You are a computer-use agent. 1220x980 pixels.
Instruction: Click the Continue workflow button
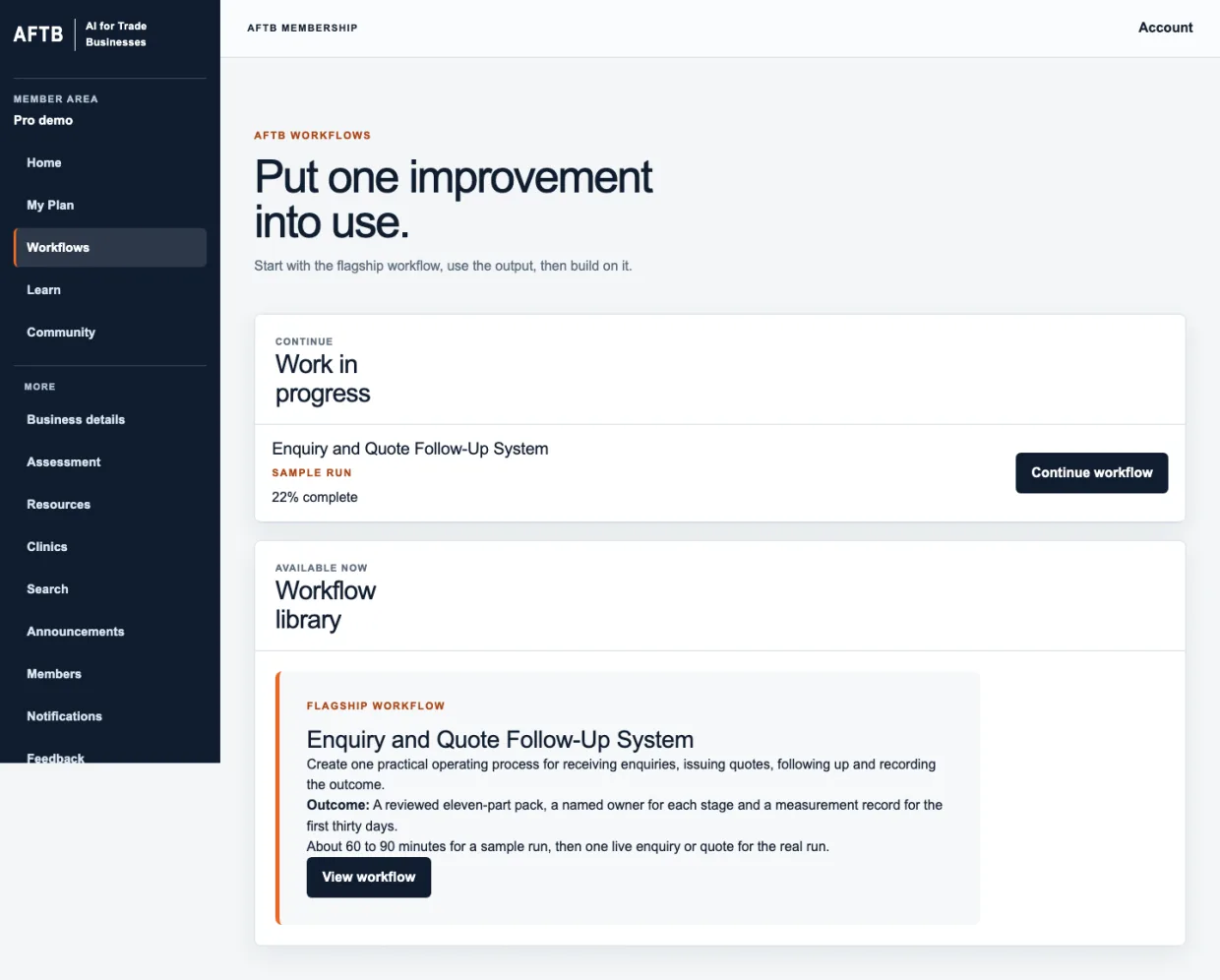1091,473
